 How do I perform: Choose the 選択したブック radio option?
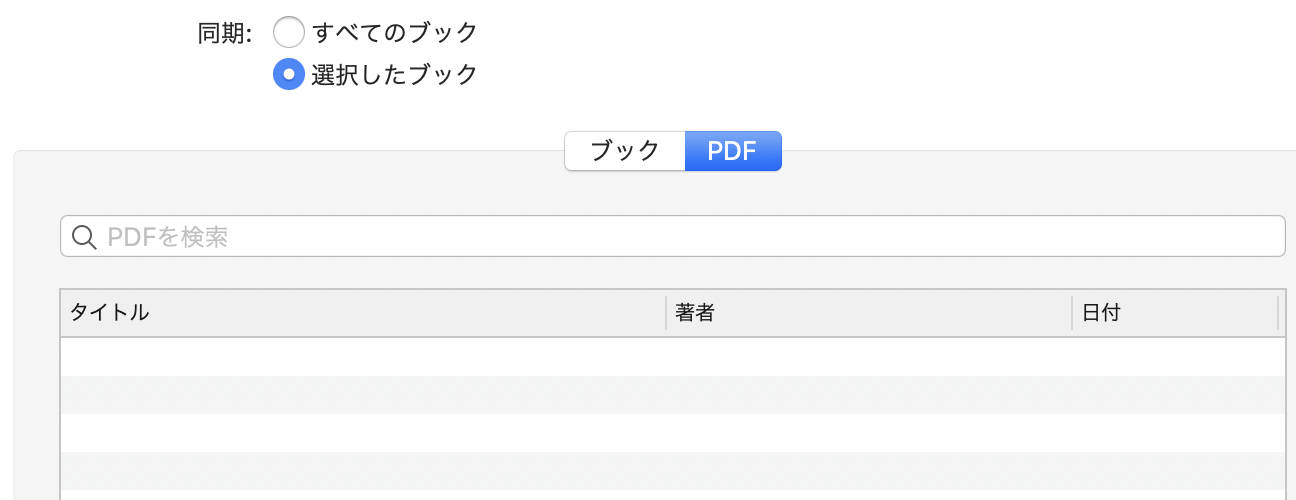(x=289, y=75)
